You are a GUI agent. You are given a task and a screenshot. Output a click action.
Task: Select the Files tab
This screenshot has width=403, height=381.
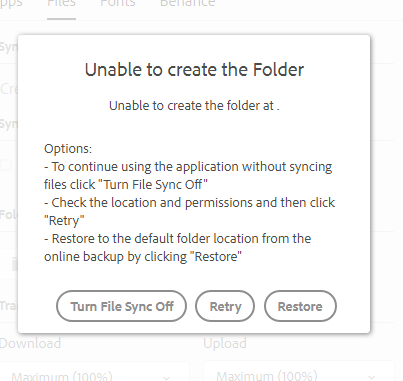[x=61, y=3]
